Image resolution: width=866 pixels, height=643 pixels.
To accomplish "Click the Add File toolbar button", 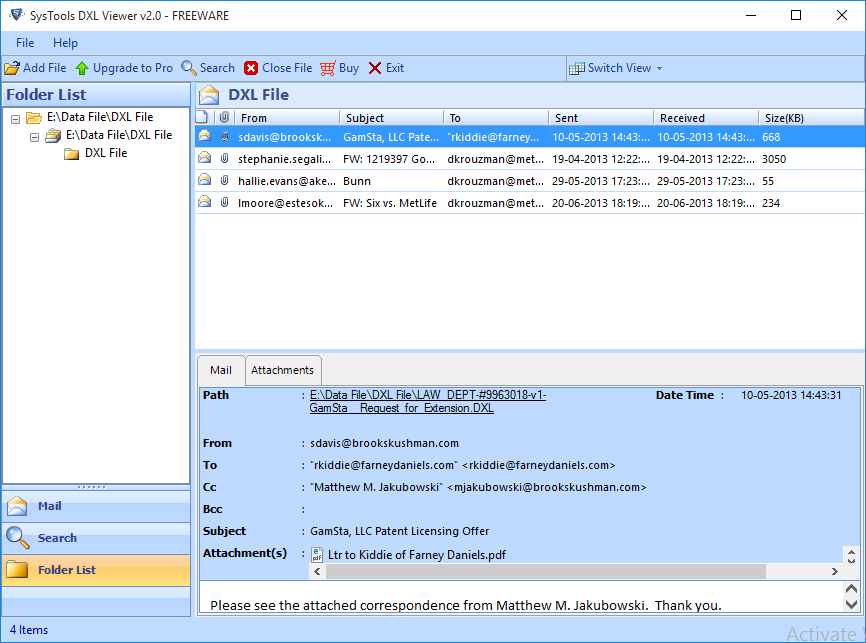I will click(35, 68).
